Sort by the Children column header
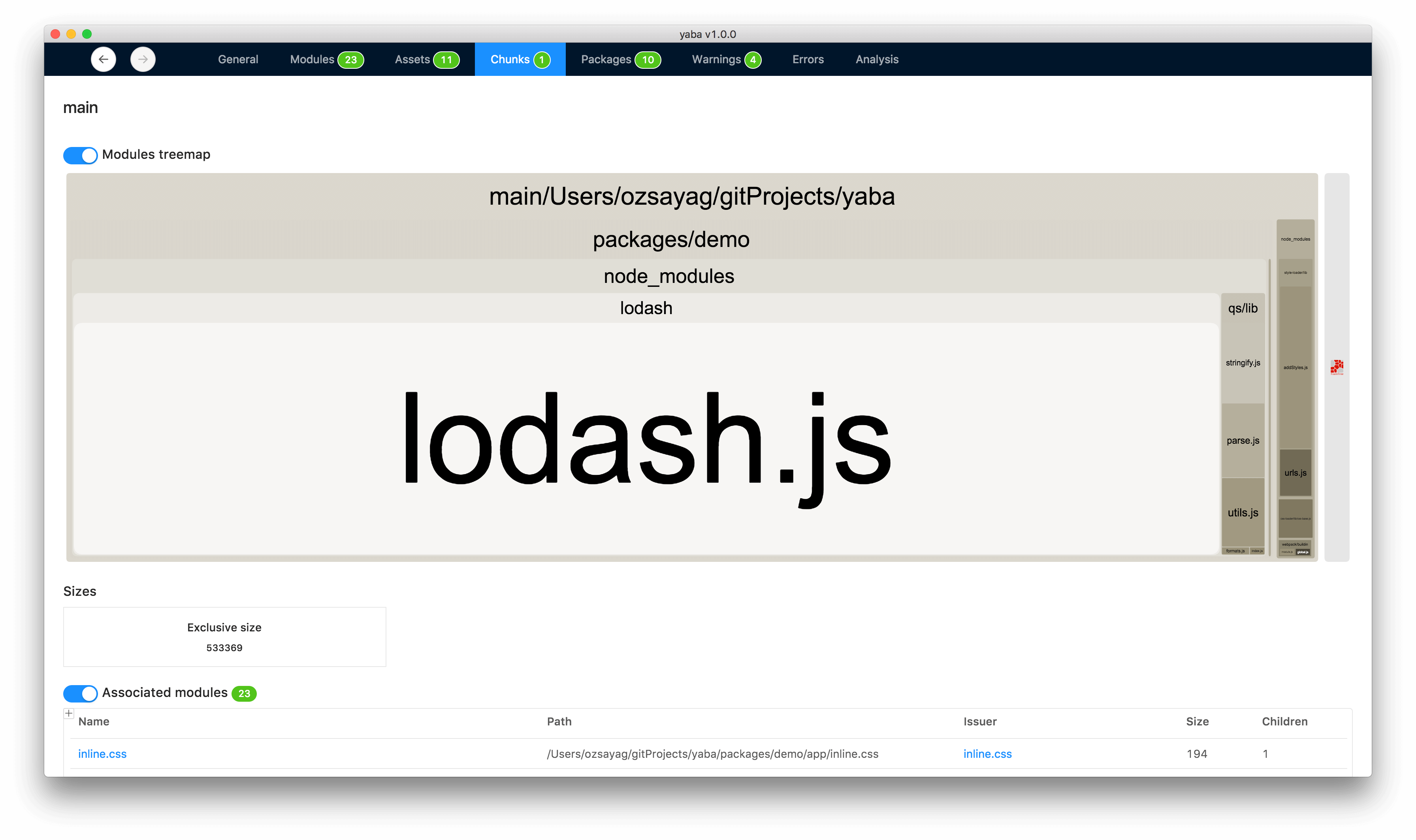Screen dimensions: 1416x840 pos(1284,722)
